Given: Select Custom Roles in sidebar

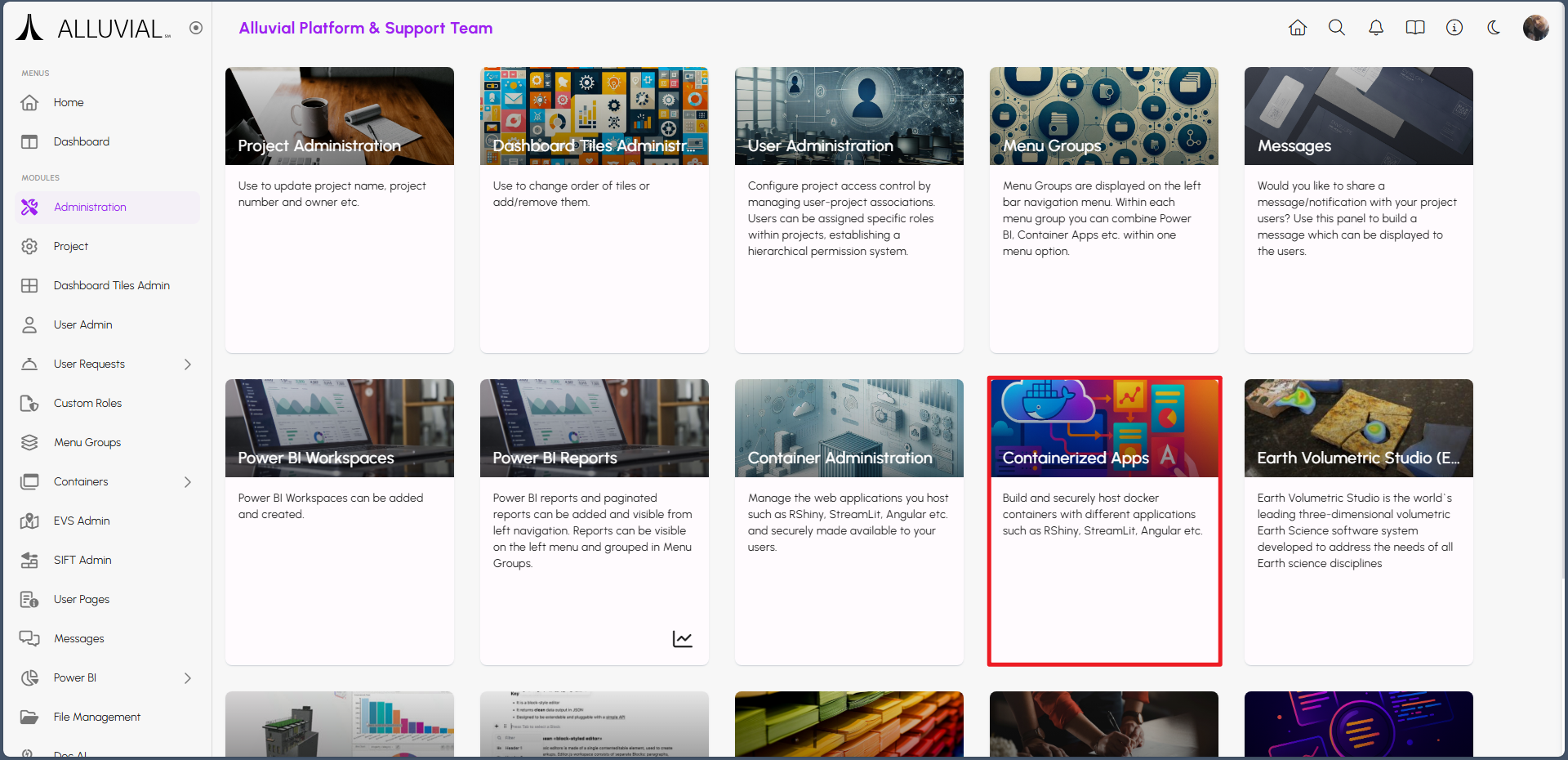Looking at the screenshot, I should point(87,404).
